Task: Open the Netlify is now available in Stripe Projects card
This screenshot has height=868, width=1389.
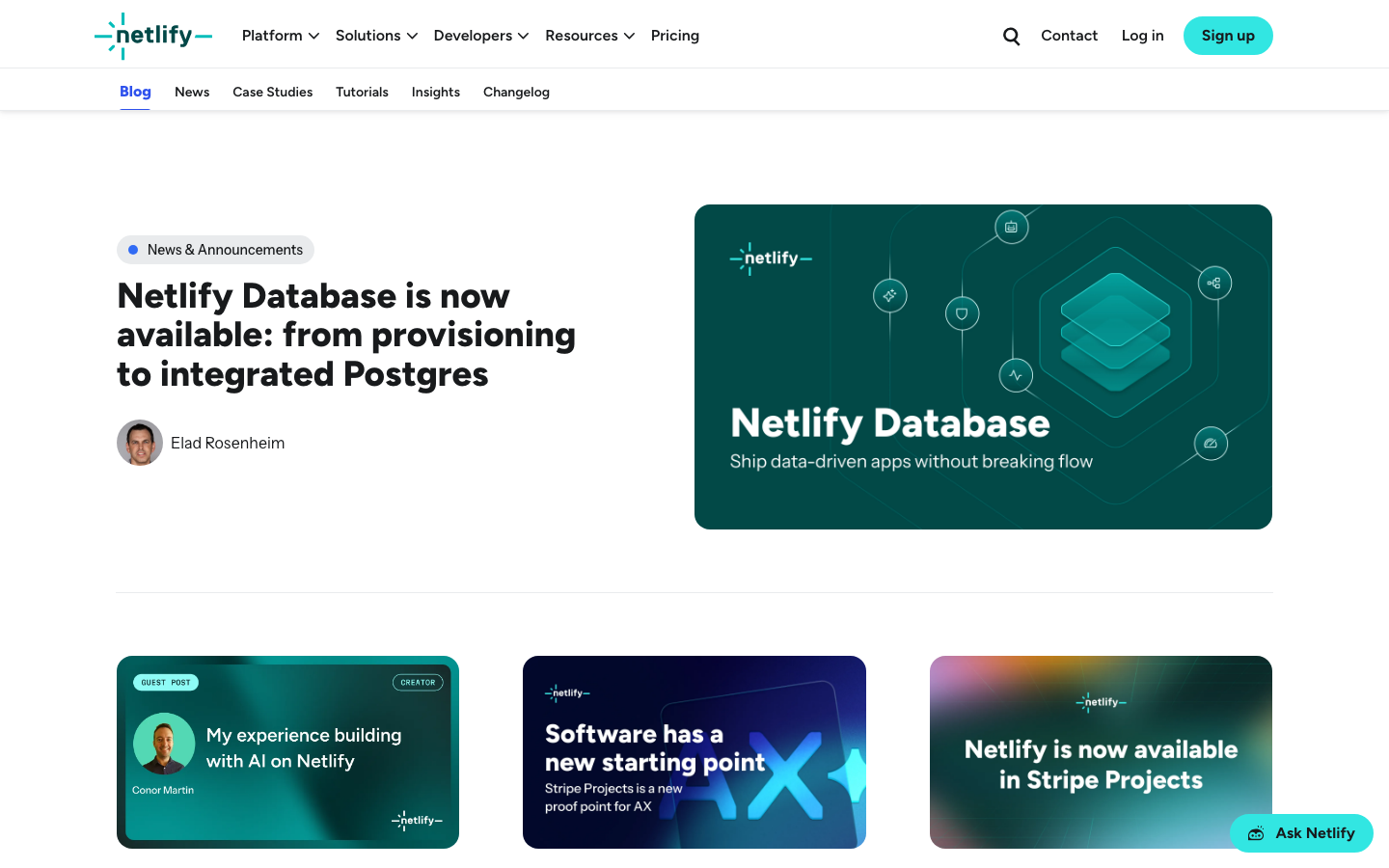Action: tap(1101, 752)
